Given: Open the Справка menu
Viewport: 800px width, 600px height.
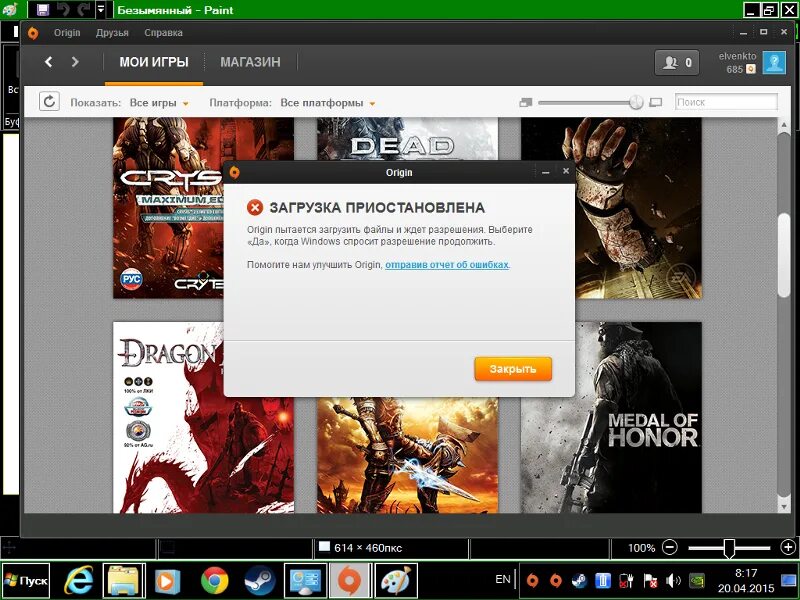Looking at the screenshot, I should click(x=163, y=33).
